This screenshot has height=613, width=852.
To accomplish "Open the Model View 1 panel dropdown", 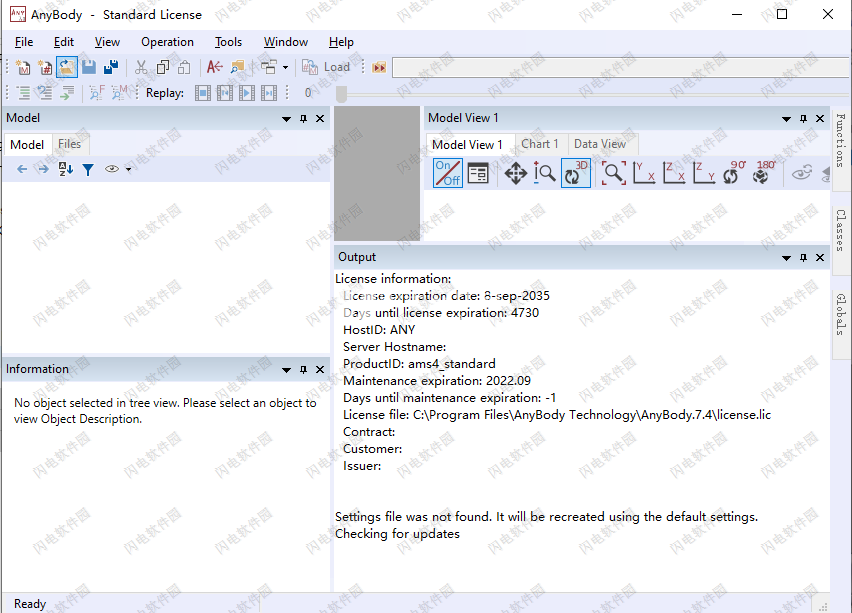I will (786, 118).
